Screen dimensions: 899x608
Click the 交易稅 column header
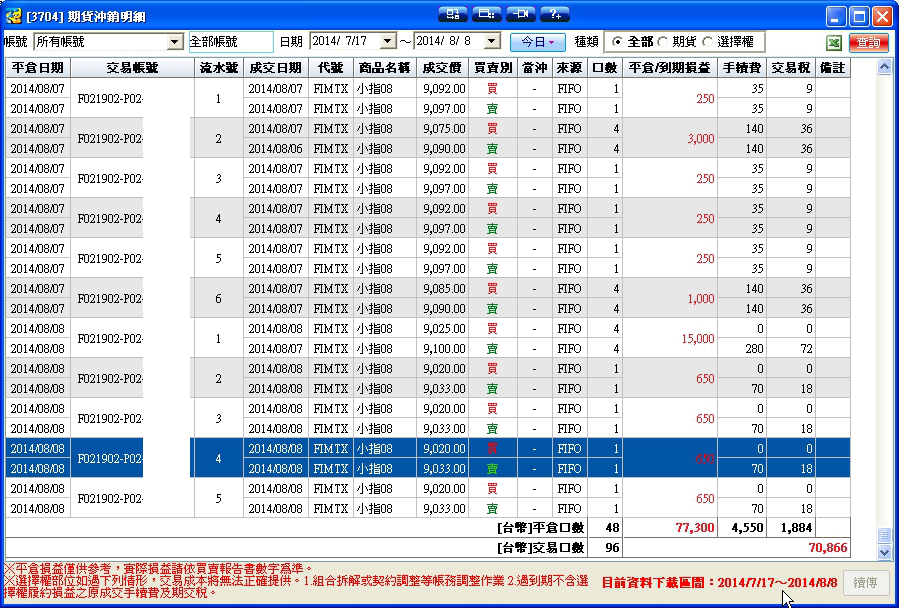(791, 68)
